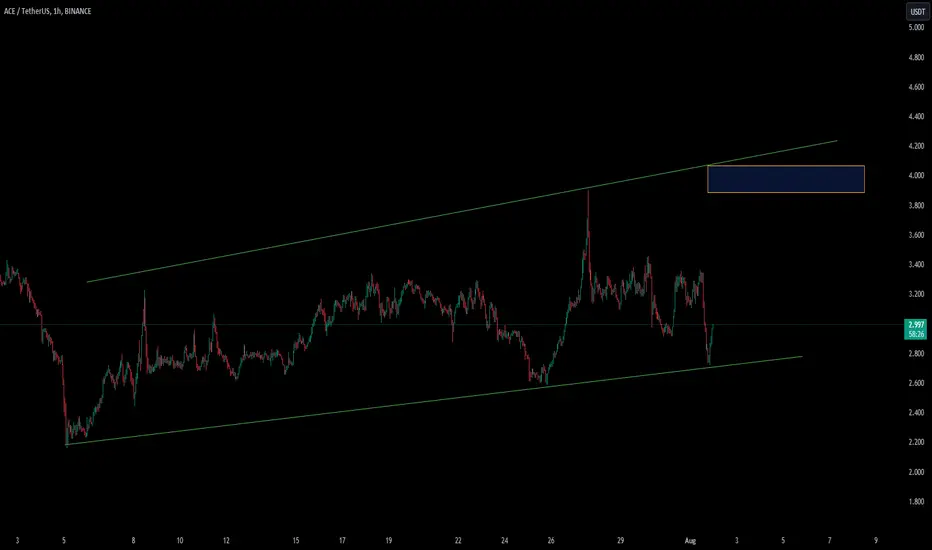Click the 3.400 price axis label
This screenshot has height=550, width=932.
coord(916,264)
